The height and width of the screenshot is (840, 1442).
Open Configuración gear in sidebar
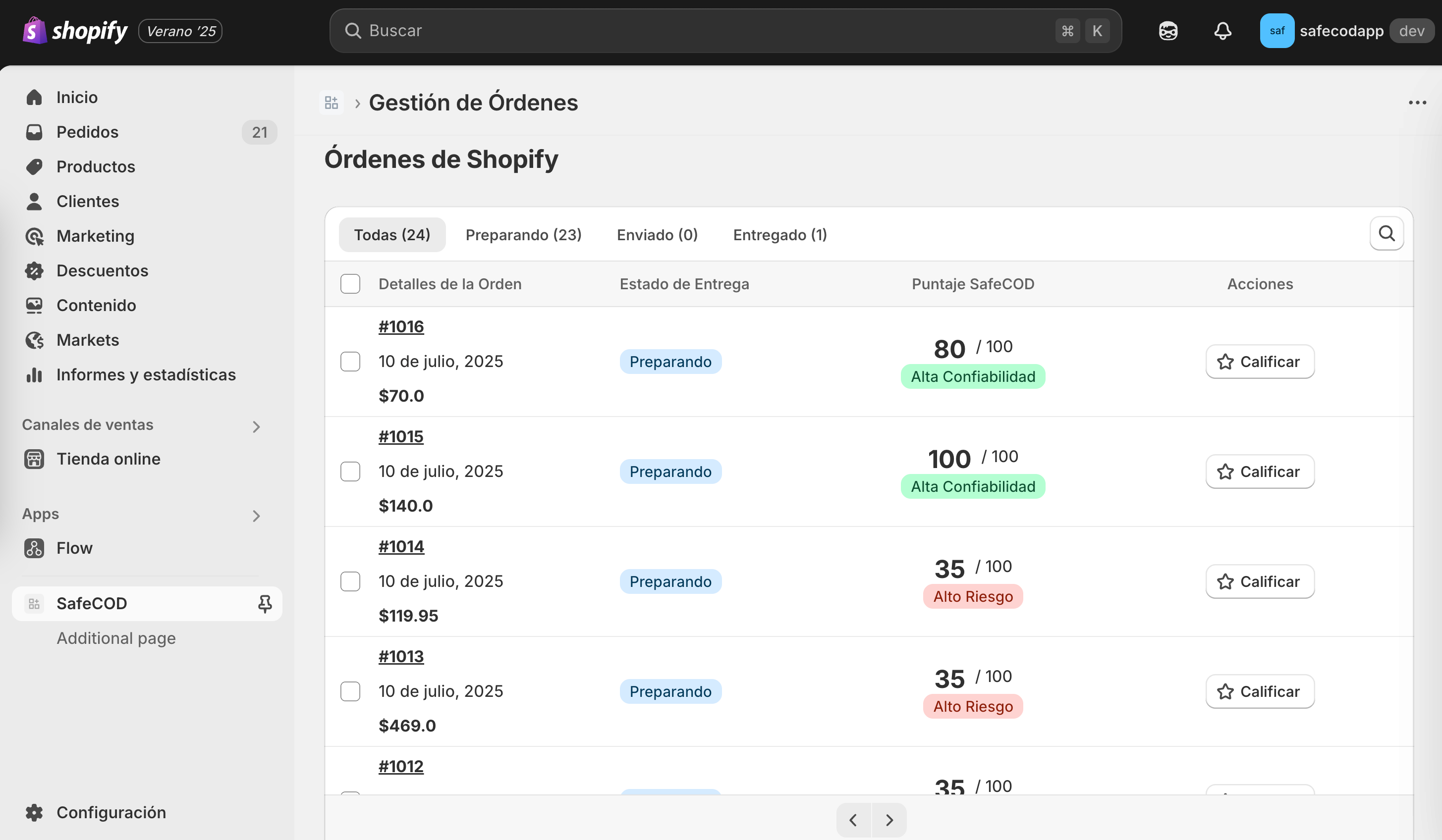pyautogui.click(x=34, y=812)
